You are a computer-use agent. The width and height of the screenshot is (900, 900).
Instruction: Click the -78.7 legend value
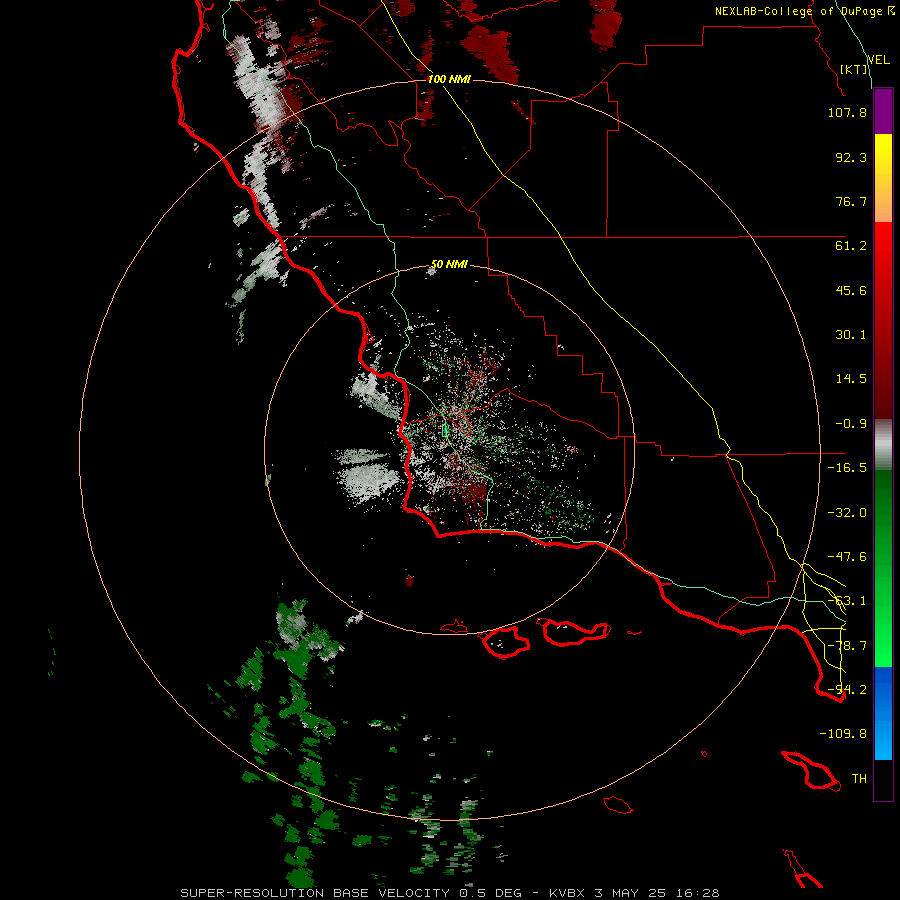point(847,646)
